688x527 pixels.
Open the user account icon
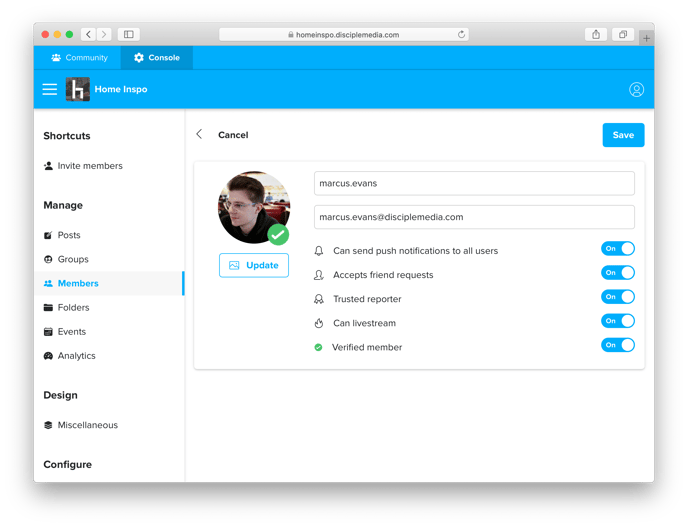click(x=636, y=90)
